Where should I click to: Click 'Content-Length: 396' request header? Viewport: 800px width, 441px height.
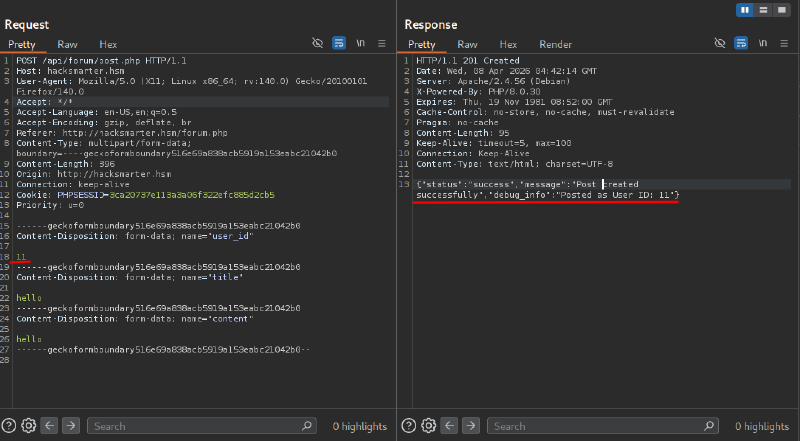pyautogui.click(x=65, y=164)
